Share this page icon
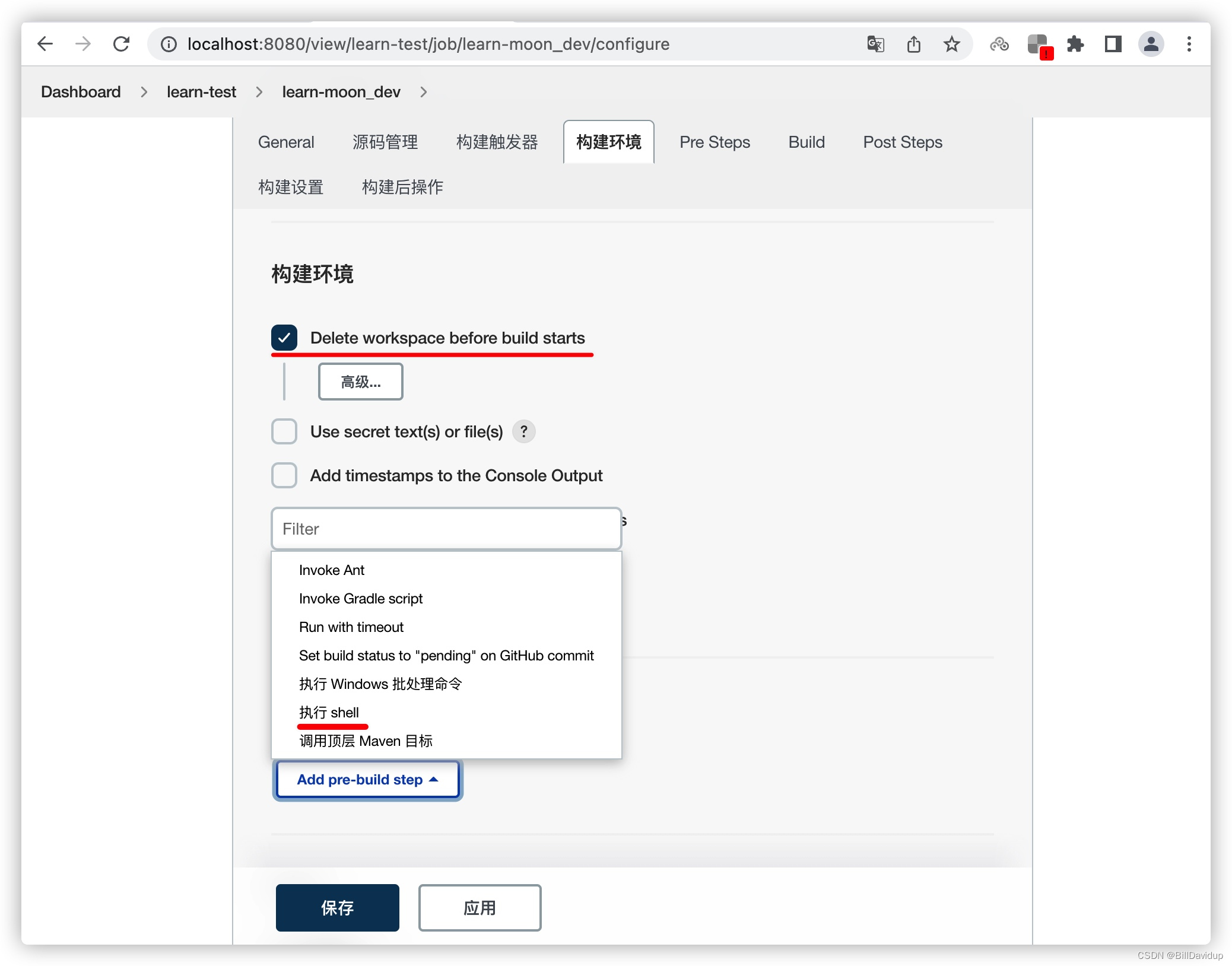 point(914,44)
